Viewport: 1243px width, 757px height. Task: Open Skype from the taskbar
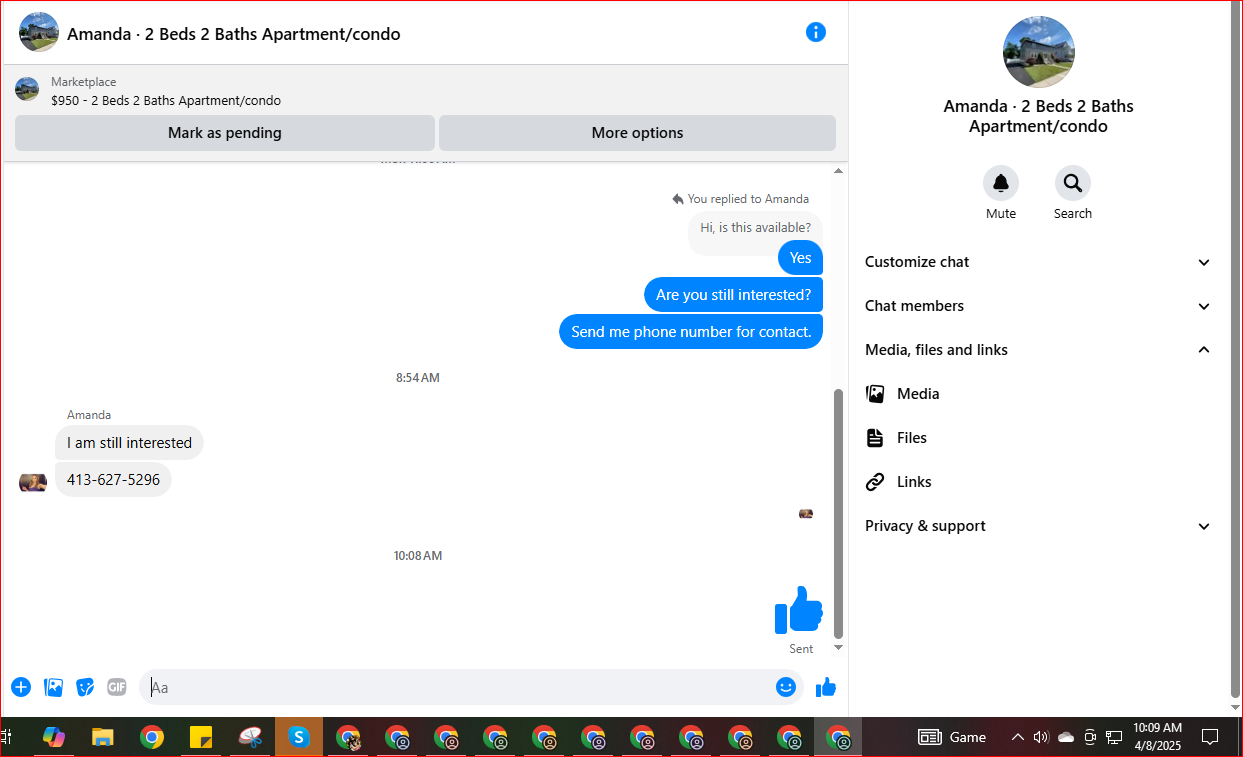[x=299, y=737]
